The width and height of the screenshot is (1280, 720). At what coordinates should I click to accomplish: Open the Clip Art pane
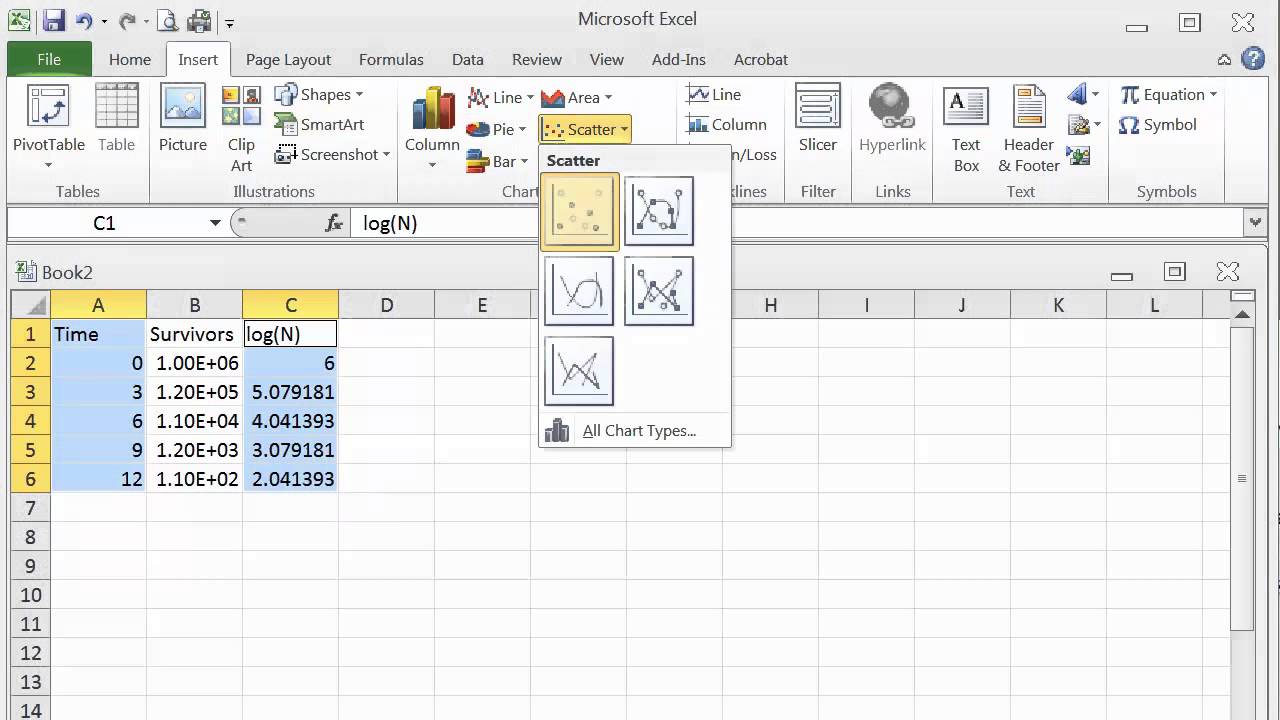click(x=241, y=130)
